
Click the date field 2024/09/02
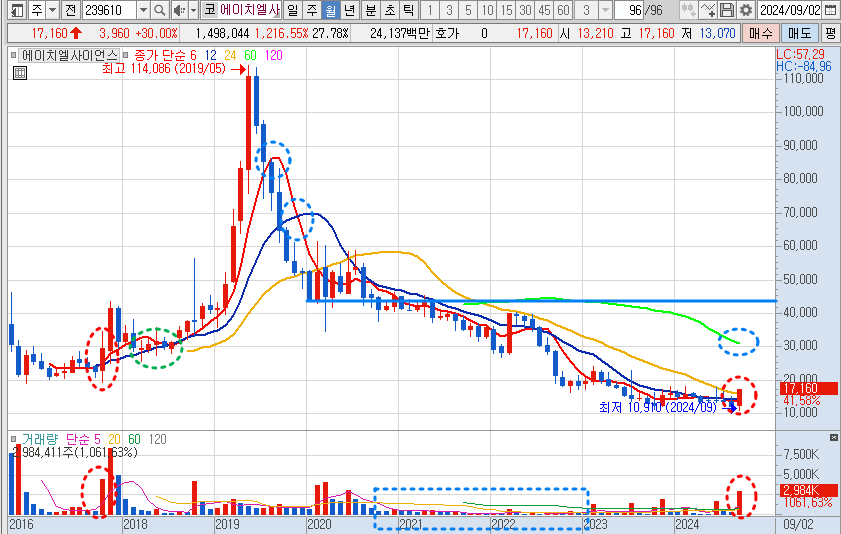pos(790,10)
